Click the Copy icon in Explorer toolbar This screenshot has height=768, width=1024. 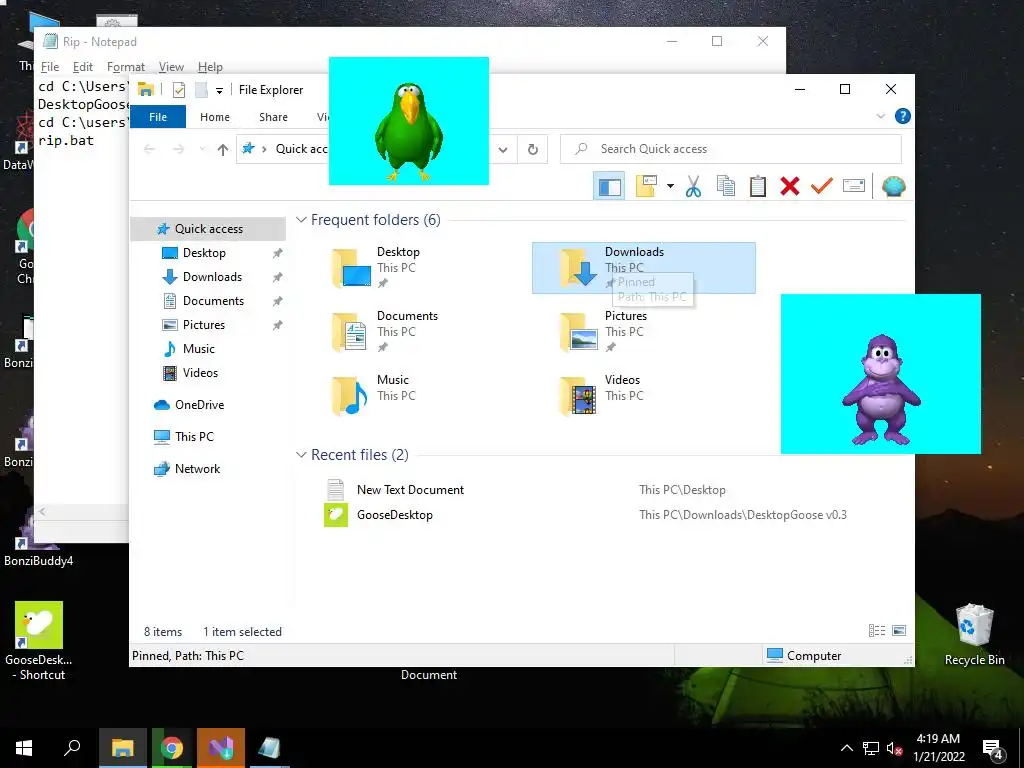(726, 186)
